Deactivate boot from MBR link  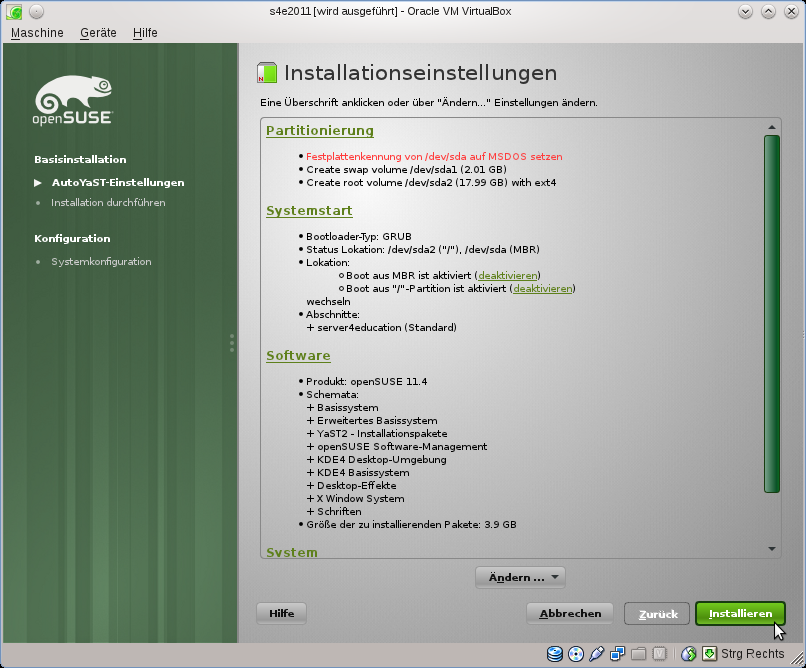pos(508,275)
